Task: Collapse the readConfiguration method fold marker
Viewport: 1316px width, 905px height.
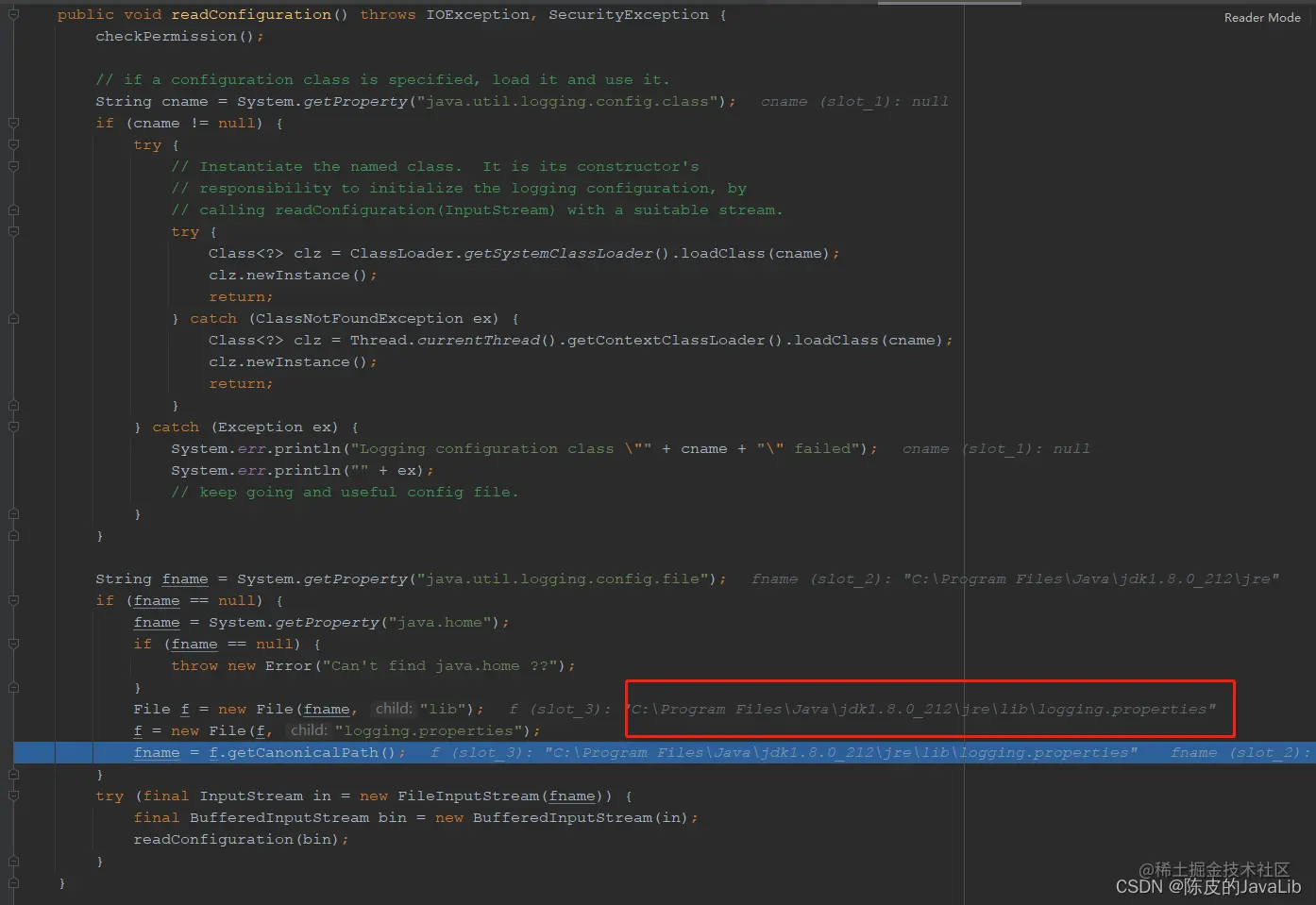Action: click(13, 14)
